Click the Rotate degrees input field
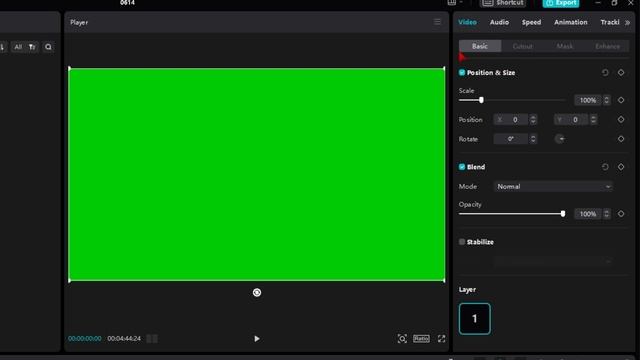Image resolution: width=640 pixels, height=360 pixels. (511, 139)
